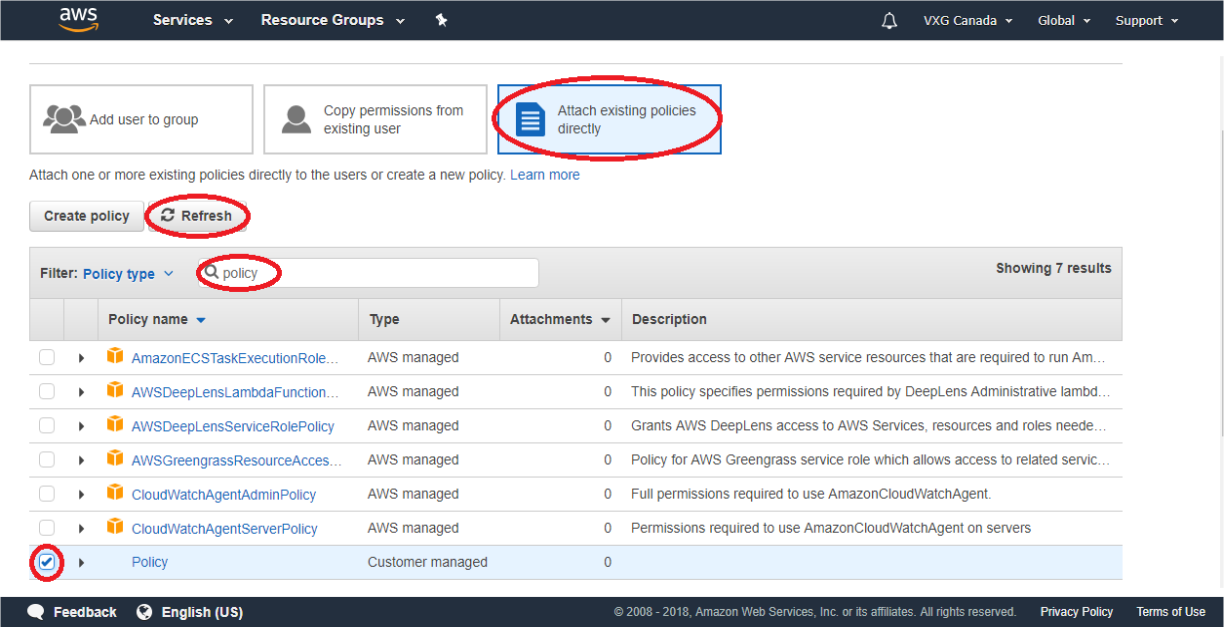Screen dimensions: 1226x627
Task: Expand the CloudWatchAgentServerPolicy row arrow
Action: click(x=81, y=528)
